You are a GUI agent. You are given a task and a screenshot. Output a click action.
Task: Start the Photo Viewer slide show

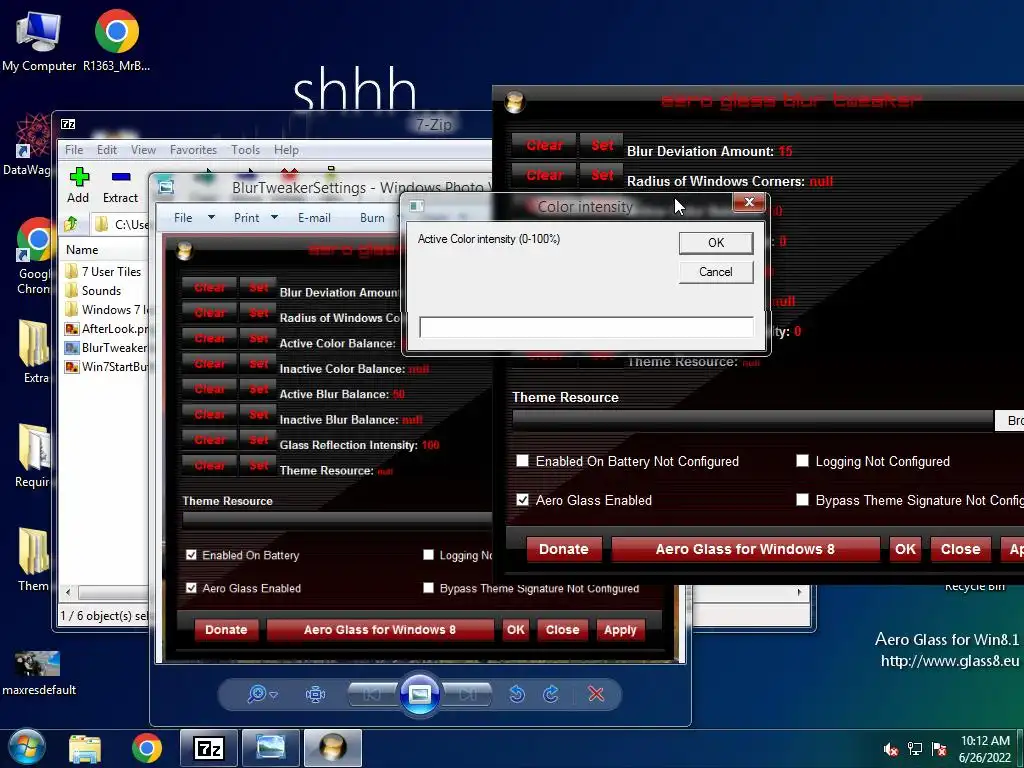pyautogui.click(x=419, y=694)
